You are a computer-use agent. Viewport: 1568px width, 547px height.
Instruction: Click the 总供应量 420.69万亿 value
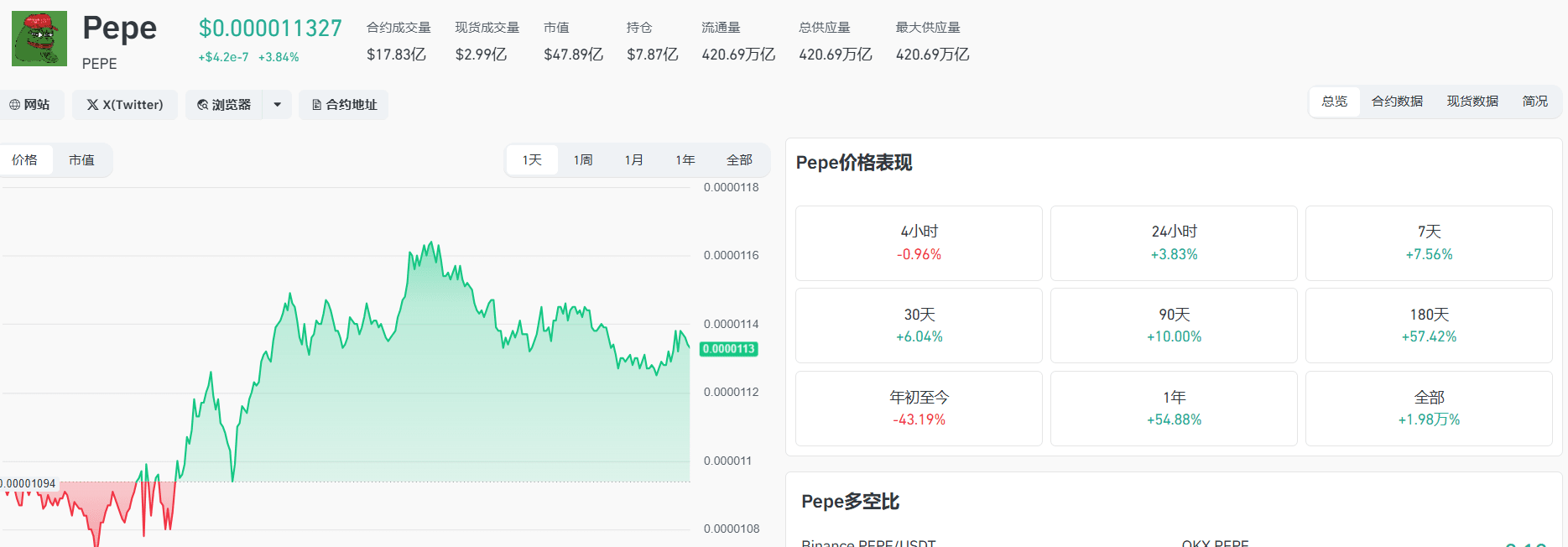836,55
